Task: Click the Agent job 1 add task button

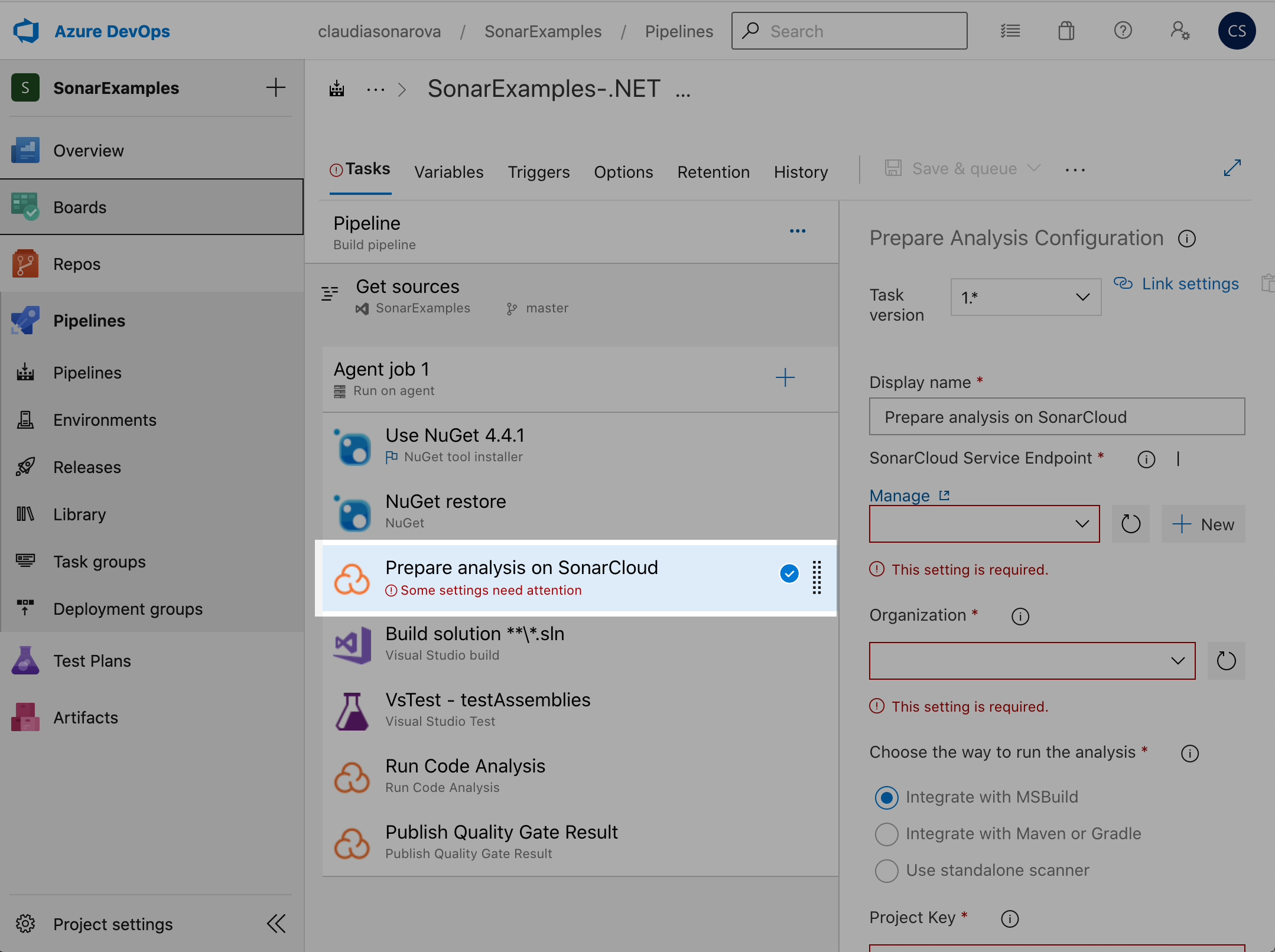Action: click(x=785, y=377)
